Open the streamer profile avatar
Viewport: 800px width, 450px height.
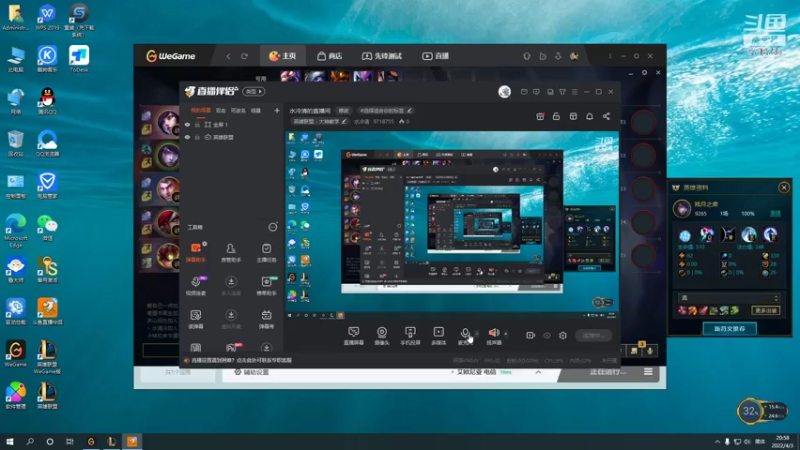coord(505,92)
